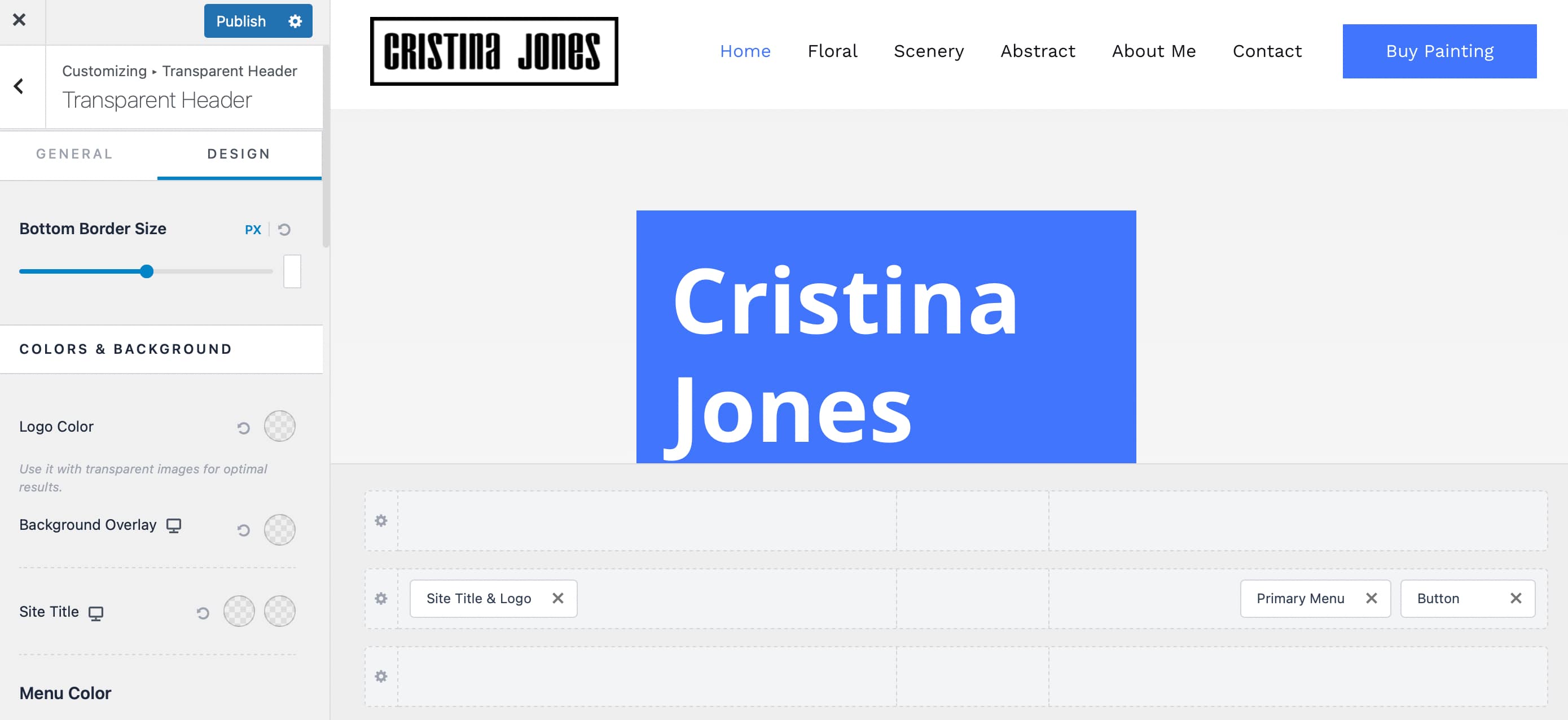
Task: Remove Primary Menu element from builder
Action: (1371, 598)
